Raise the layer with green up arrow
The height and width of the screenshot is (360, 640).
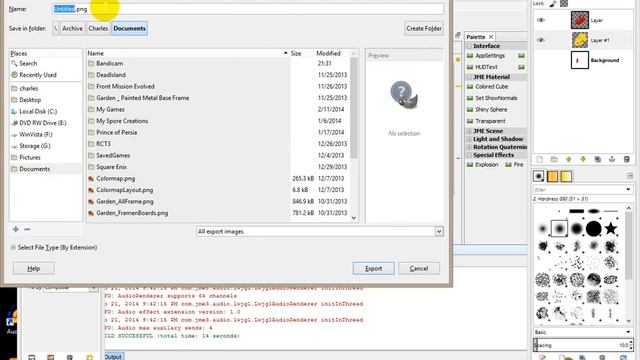click(x=569, y=159)
